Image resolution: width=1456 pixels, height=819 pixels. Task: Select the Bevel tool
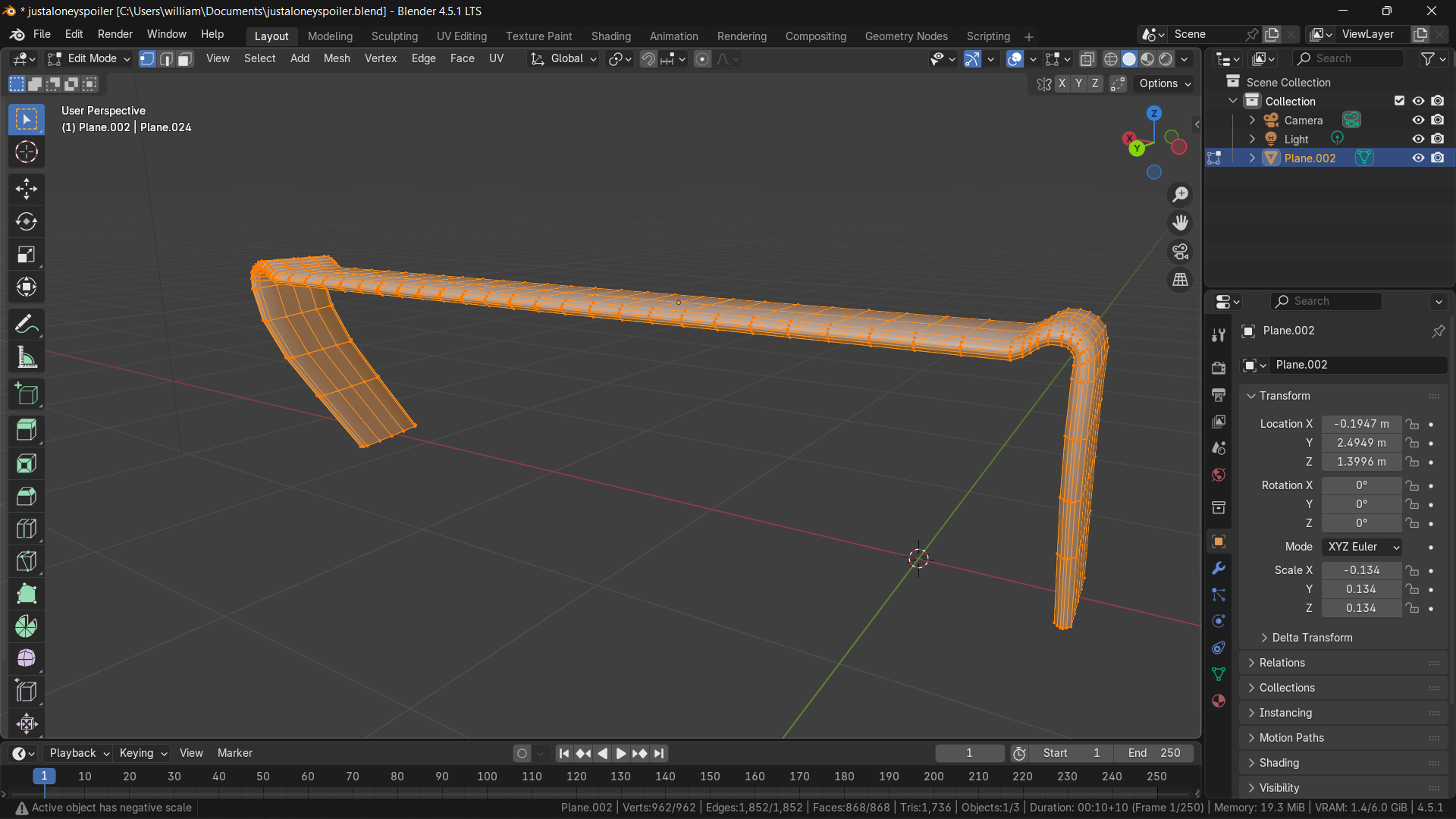(x=27, y=496)
